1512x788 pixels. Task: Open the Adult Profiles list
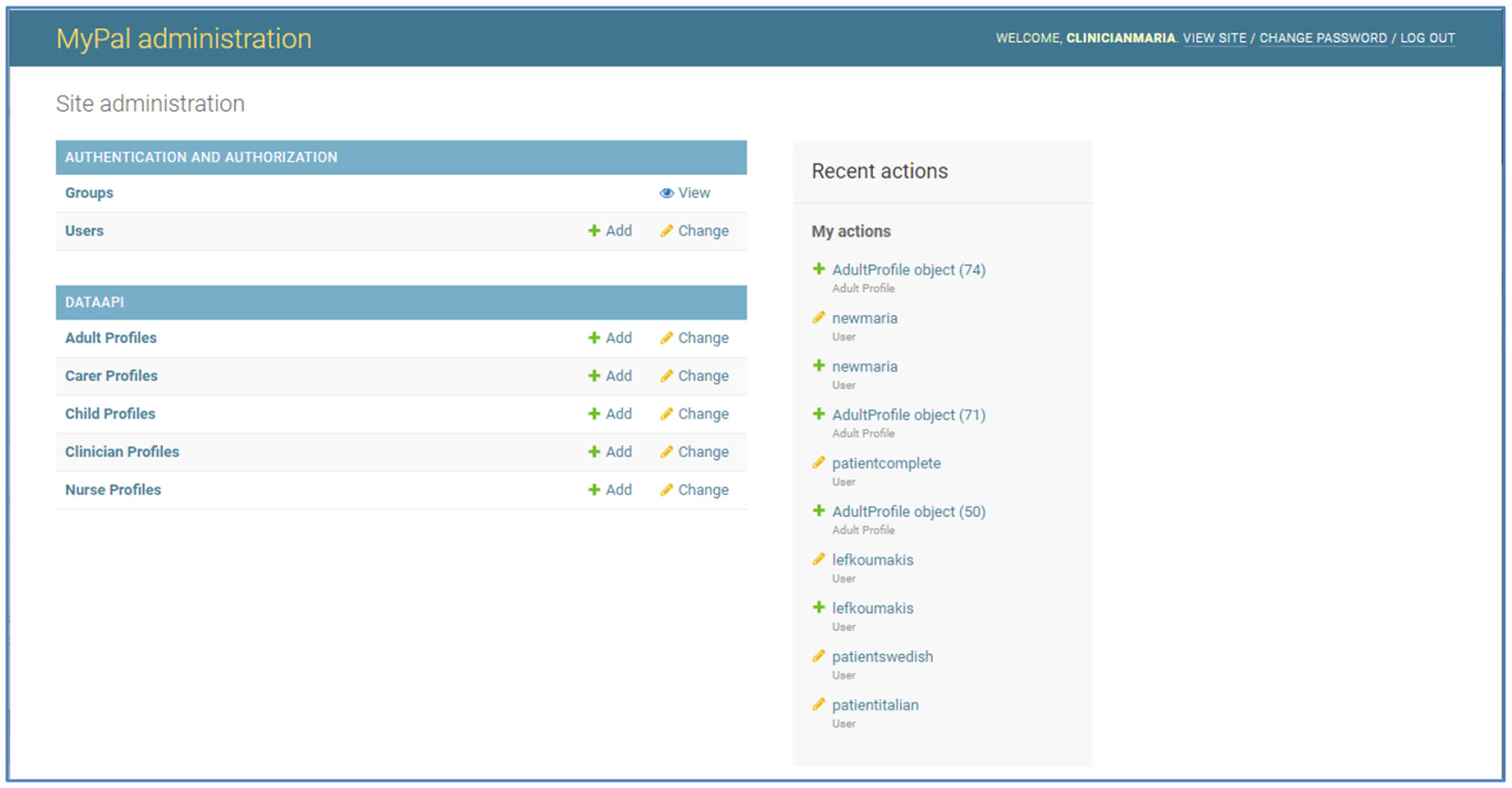click(111, 338)
